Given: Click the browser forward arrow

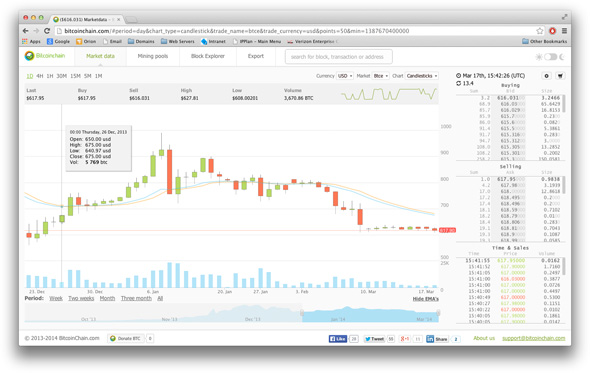Looking at the screenshot, I should tap(36, 31).
